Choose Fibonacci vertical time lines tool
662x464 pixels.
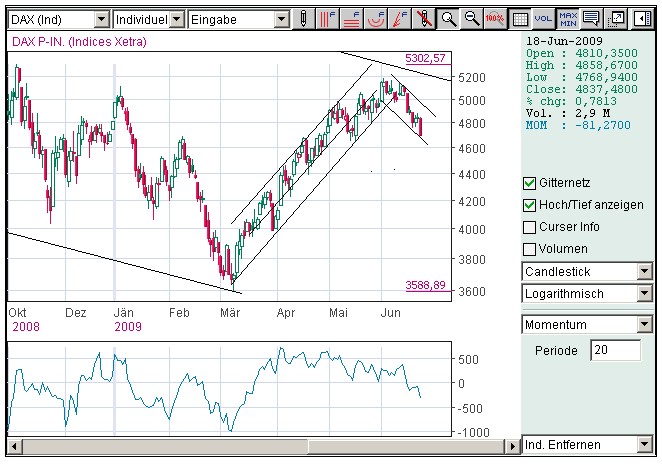pyautogui.click(x=327, y=19)
